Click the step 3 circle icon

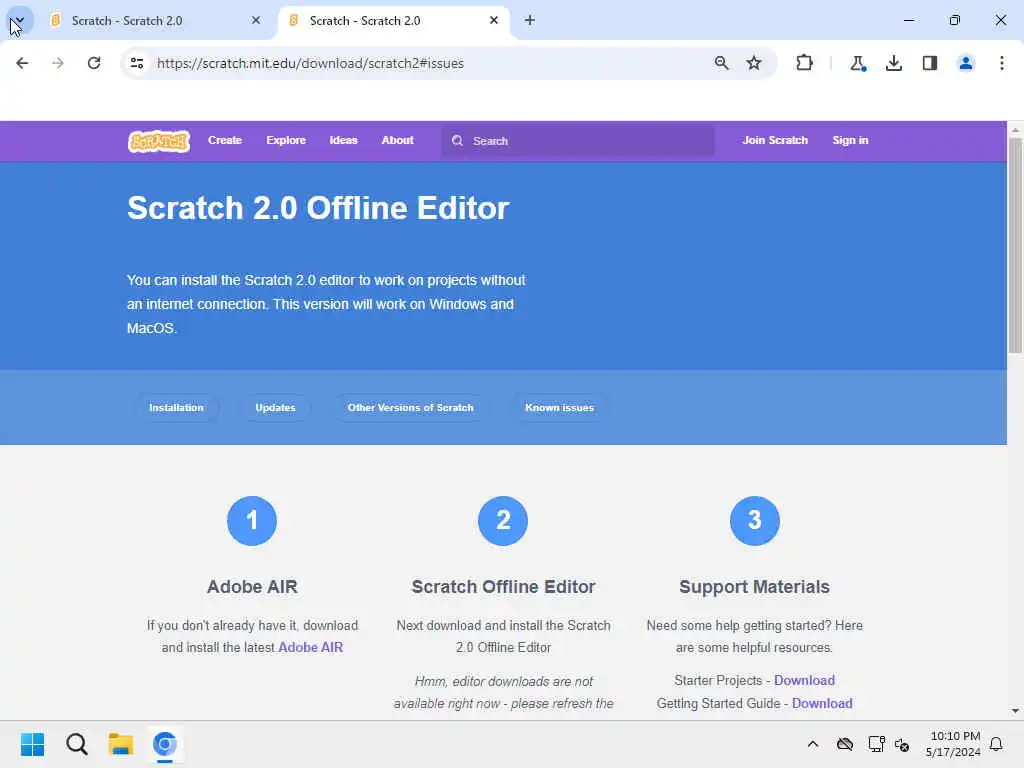point(754,520)
